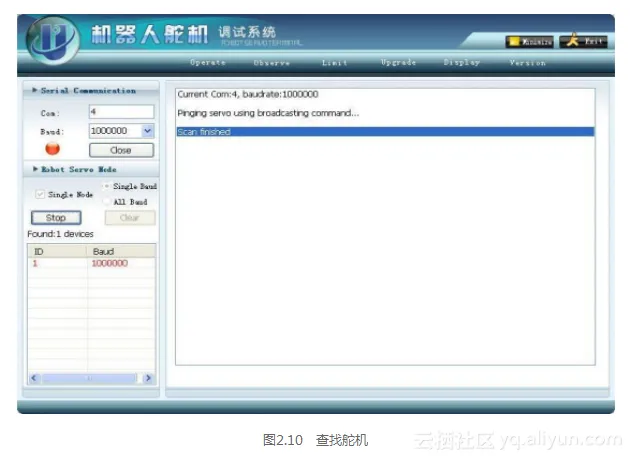Open the Limit menu

(x=335, y=63)
